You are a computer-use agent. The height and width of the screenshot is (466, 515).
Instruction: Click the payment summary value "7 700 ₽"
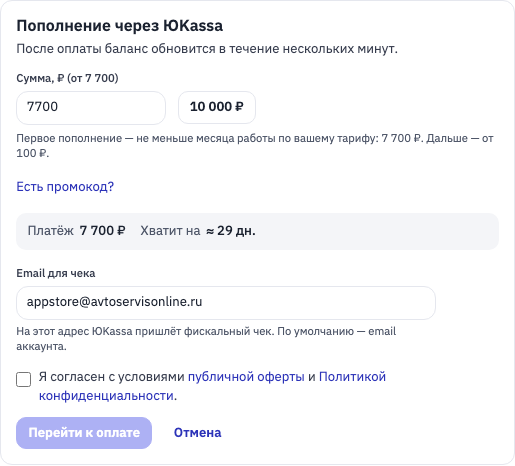102,231
